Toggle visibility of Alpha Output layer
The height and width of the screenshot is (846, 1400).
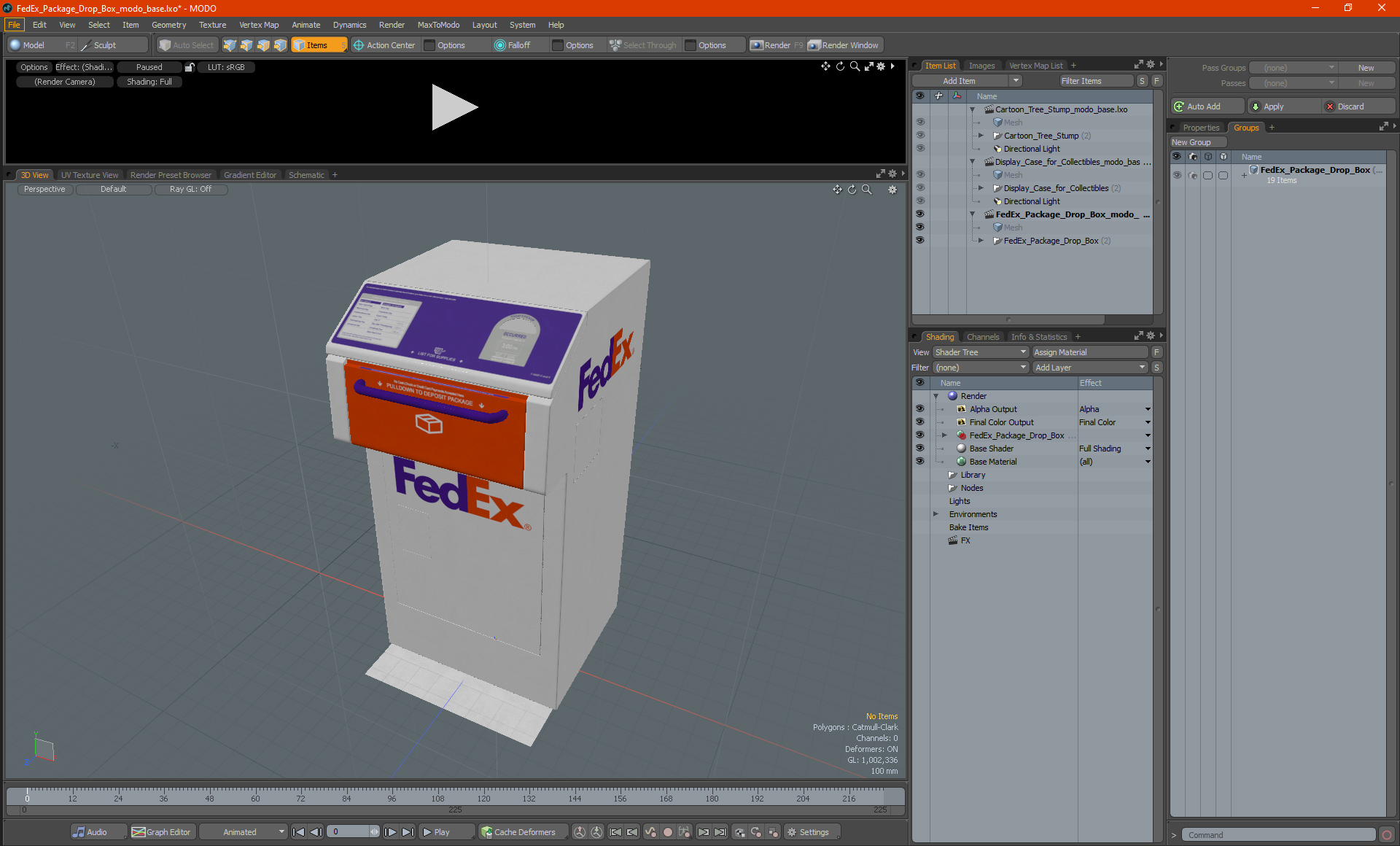coord(919,409)
